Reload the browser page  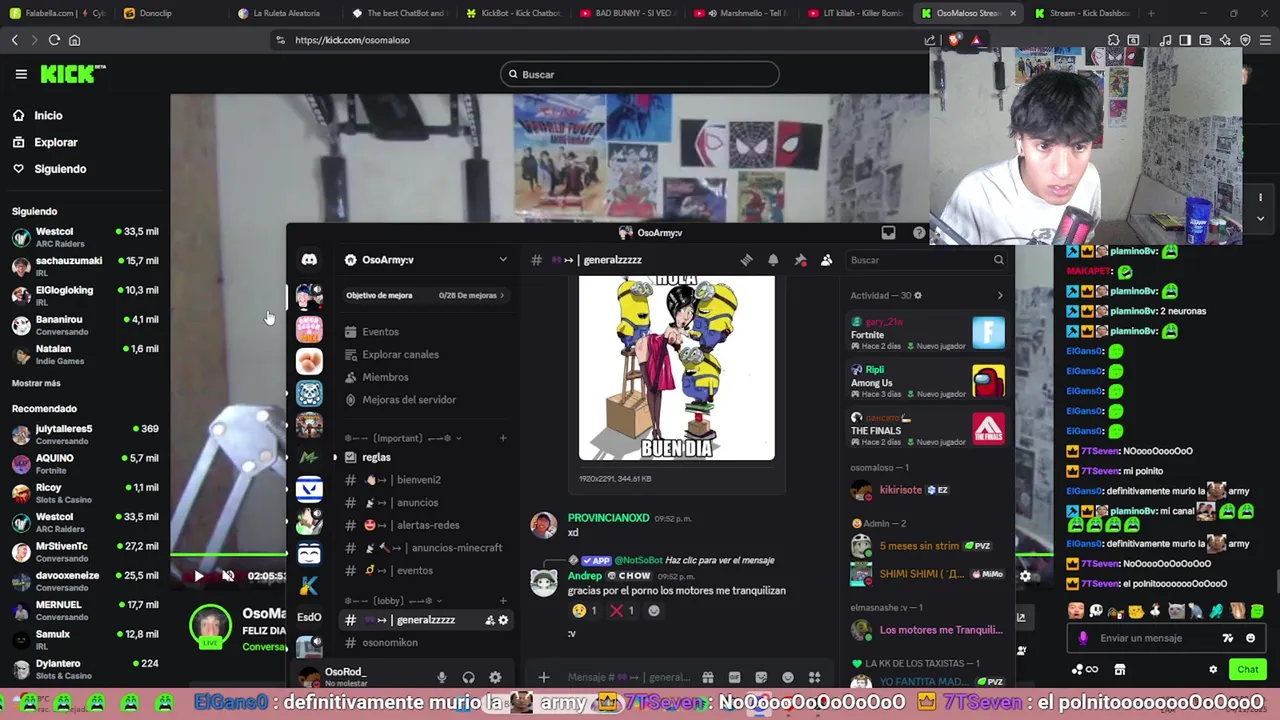pyautogui.click(x=54, y=40)
